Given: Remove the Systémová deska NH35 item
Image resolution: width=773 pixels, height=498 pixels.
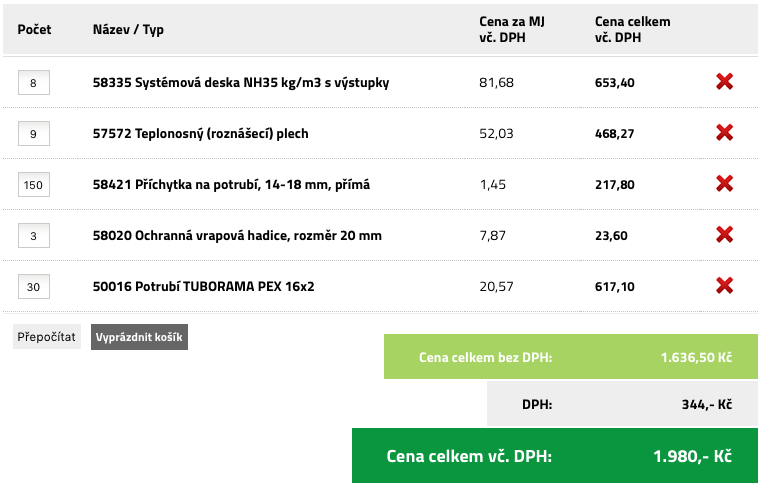Looking at the screenshot, I should [725, 82].
